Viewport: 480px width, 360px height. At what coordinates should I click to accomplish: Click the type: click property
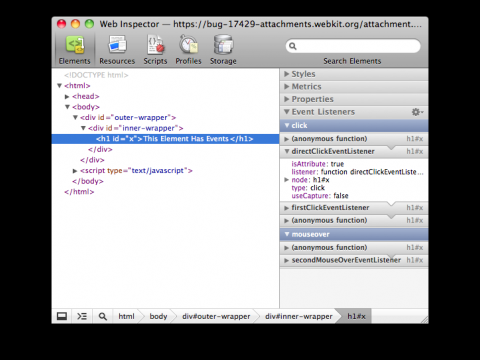pos(308,188)
